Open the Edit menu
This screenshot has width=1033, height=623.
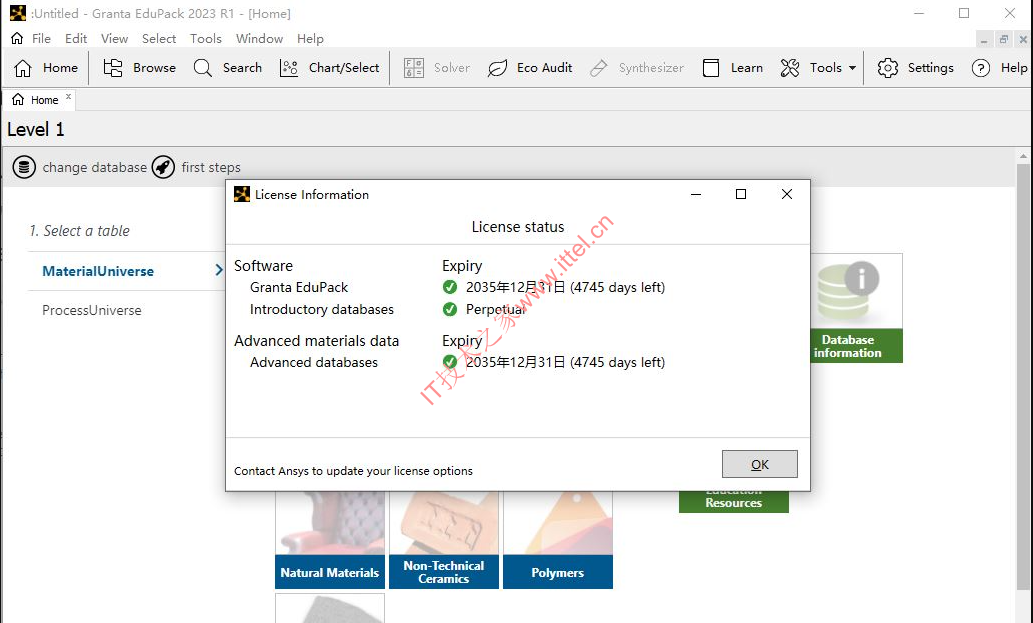pyautogui.click(x=76, y=38)
